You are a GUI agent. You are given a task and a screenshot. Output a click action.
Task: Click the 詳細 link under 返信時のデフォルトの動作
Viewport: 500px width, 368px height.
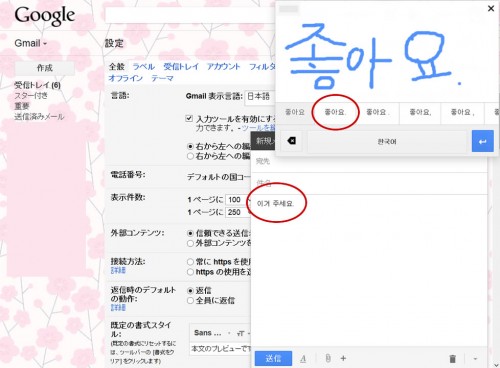[118, 307]
